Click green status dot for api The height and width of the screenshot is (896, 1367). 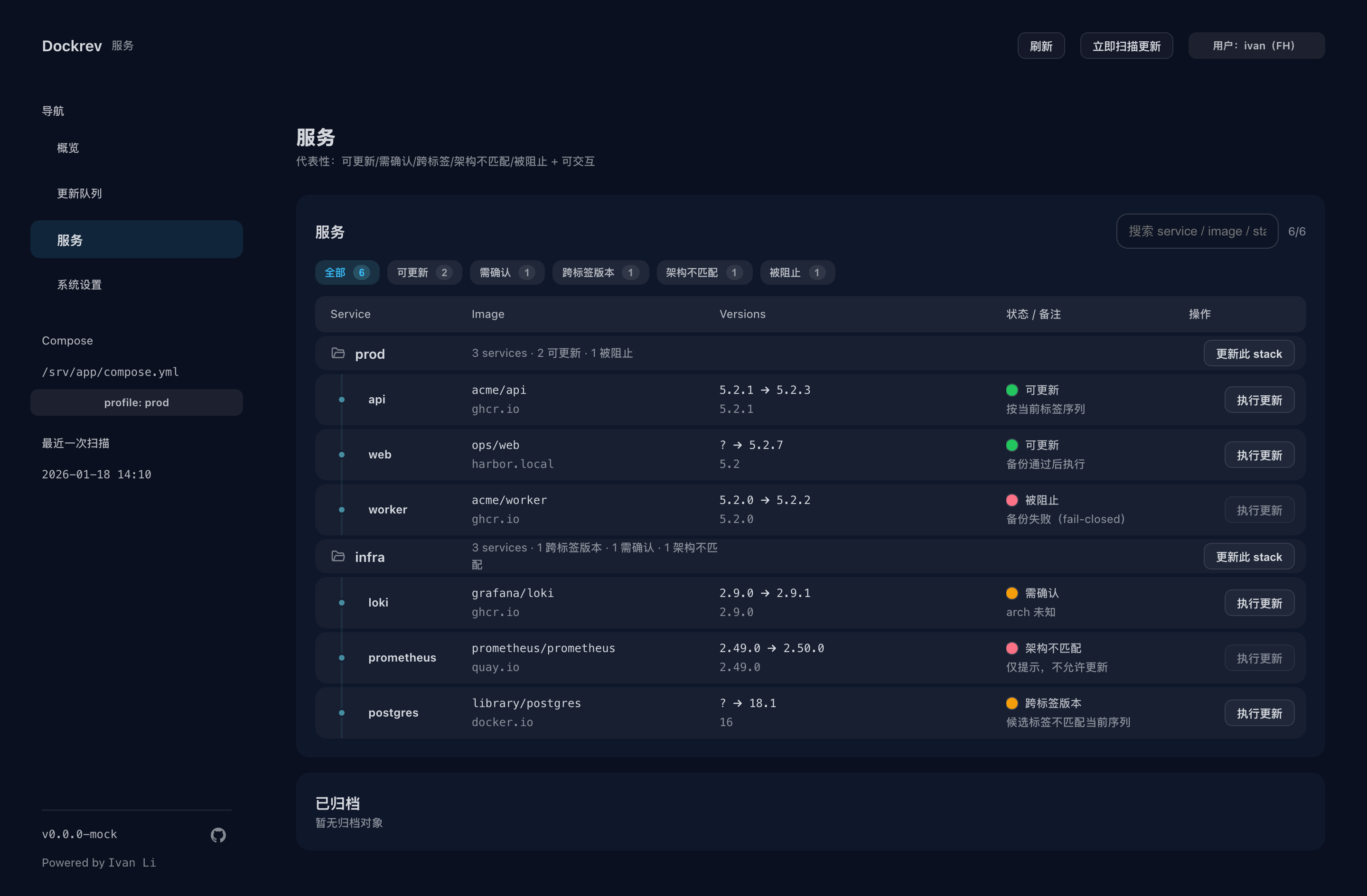[x=1012, y=390]
